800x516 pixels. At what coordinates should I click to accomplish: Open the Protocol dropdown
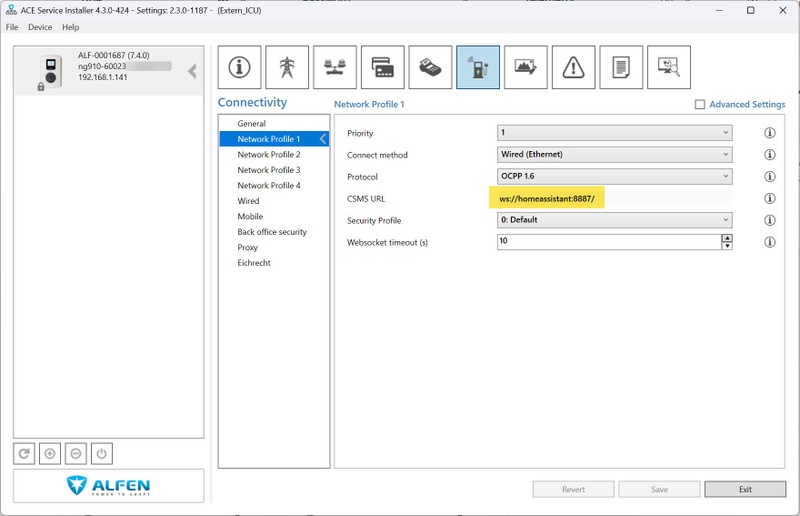(x=615, y=177)
